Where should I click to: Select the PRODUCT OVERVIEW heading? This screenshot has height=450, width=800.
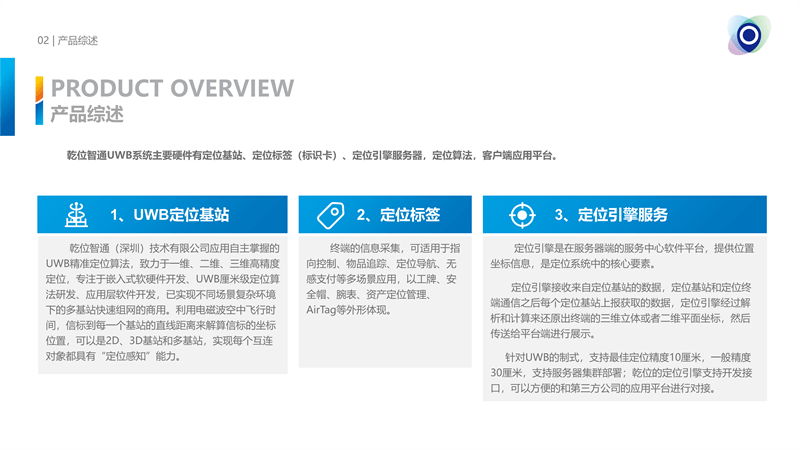tap(172, 88)
